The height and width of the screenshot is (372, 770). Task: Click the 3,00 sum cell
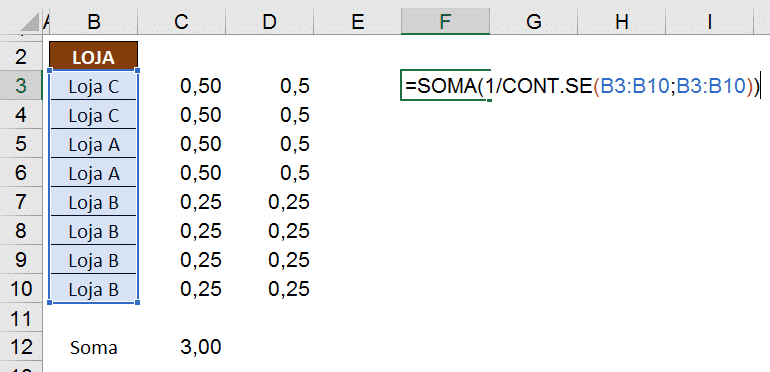(x=182, y=347)
